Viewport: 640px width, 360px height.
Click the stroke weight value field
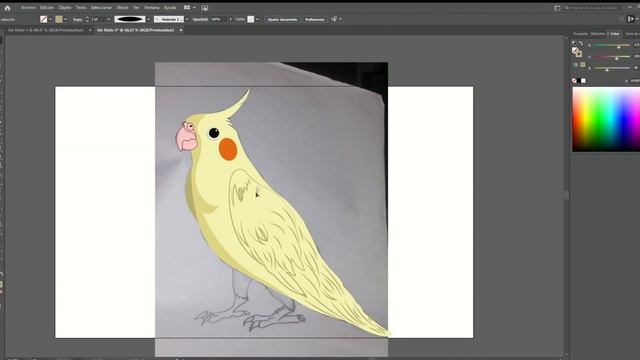[98, 19]
